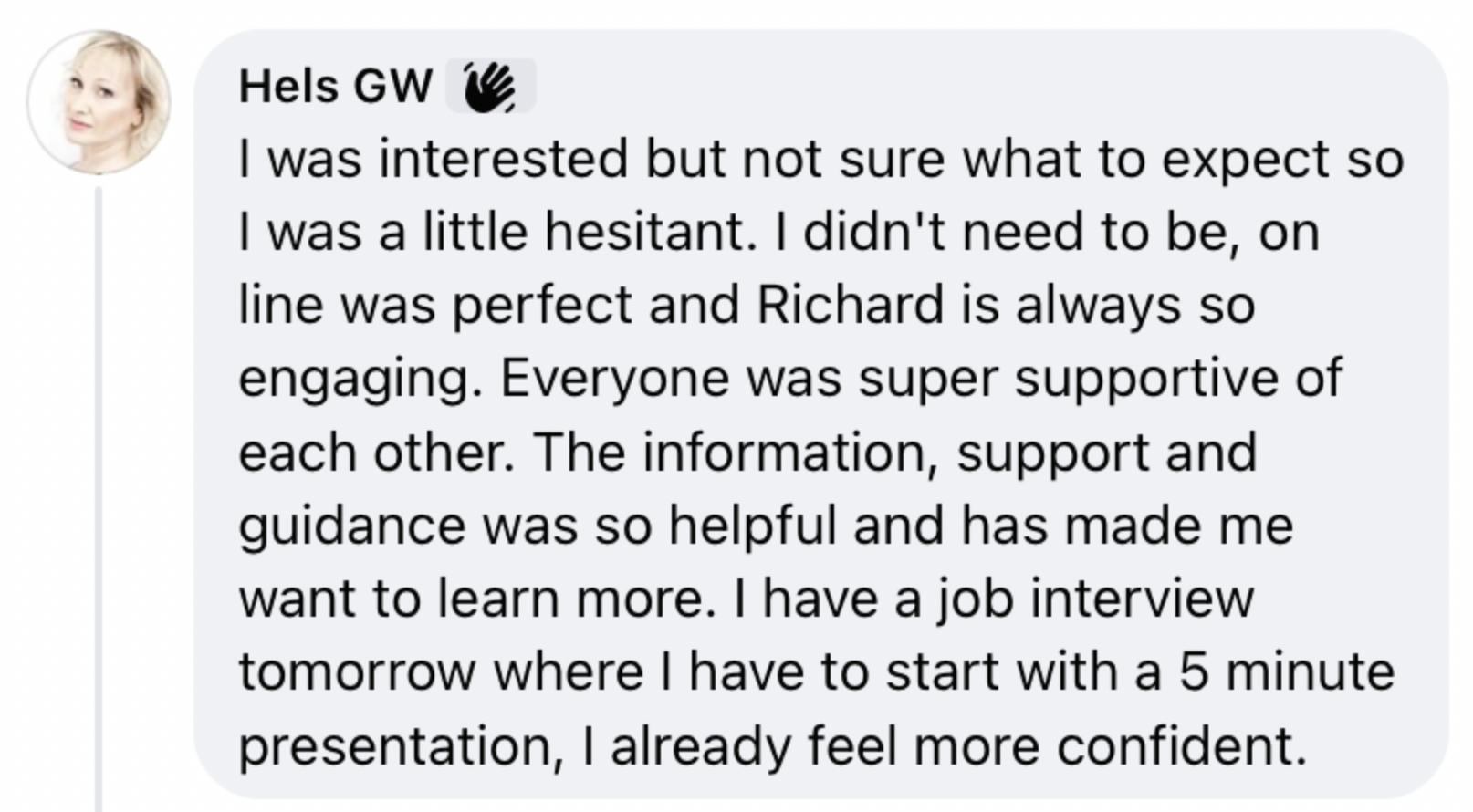Click the waving hand badge icon
The height and width of the screenshot is (812, 1473).
pos(490,88)
